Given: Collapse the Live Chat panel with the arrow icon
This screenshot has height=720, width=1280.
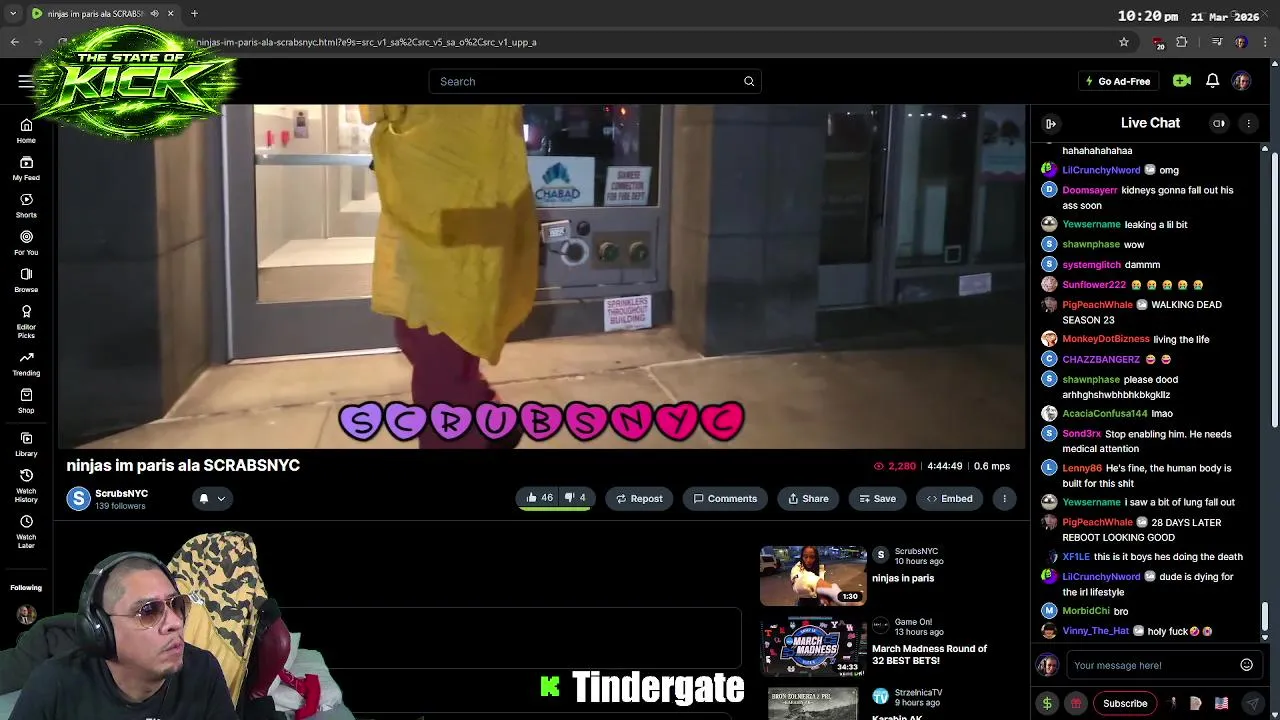Looking at the screenshot, I should (x=1051, y=123).
